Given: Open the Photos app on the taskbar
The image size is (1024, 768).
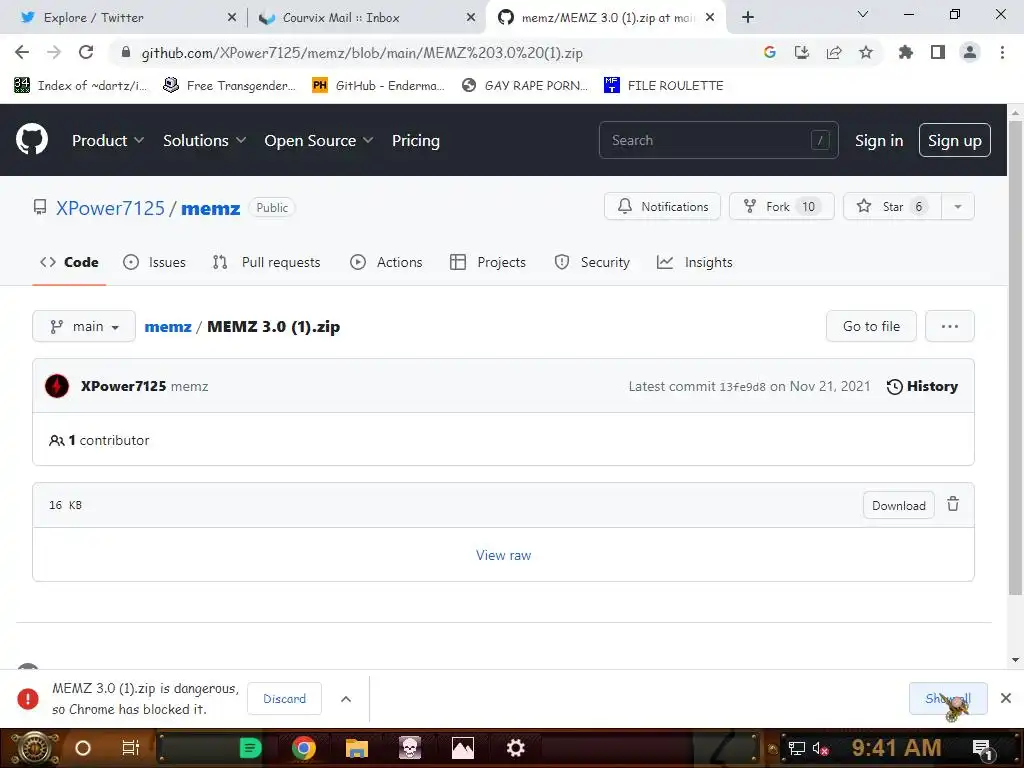Looking at the screenshot, I should 462,748.
